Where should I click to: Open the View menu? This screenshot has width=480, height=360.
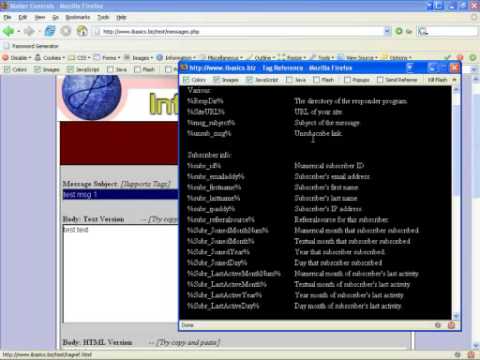[40, 17]
